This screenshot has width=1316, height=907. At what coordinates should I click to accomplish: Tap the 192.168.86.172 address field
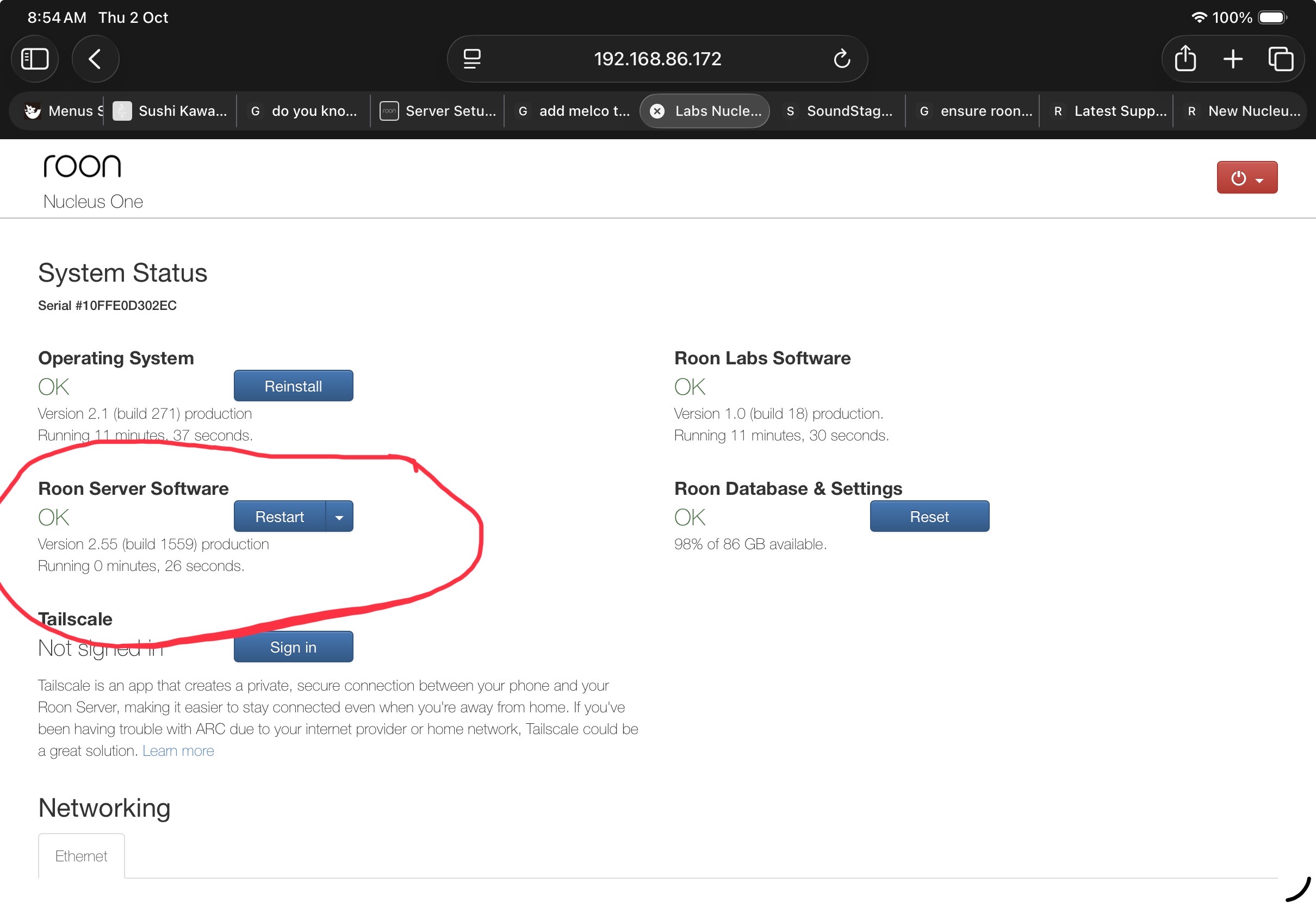point(657,59)
